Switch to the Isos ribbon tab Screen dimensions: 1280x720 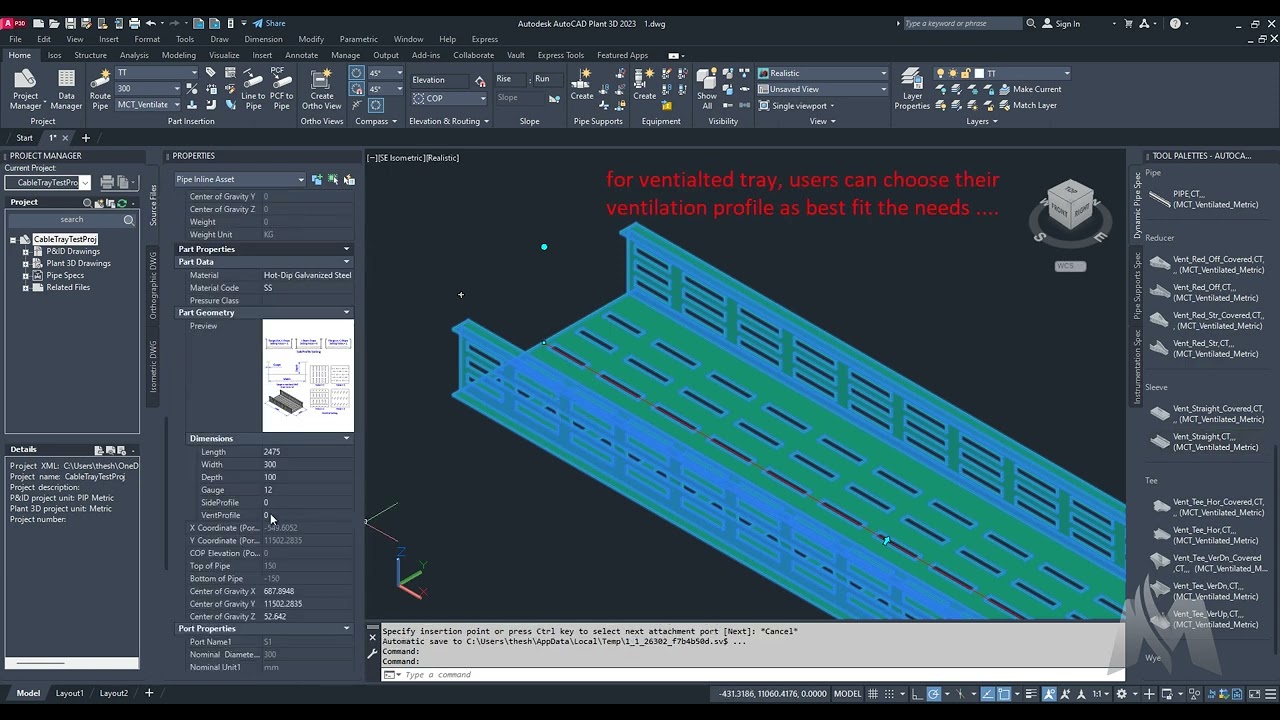[54, 55]
